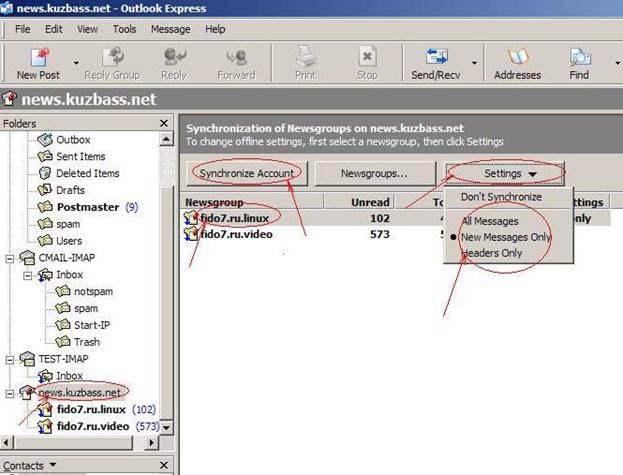Screen dimensions: 623x475
Task: Click the Deleted Items folder icon
Action: click(45, 173)
